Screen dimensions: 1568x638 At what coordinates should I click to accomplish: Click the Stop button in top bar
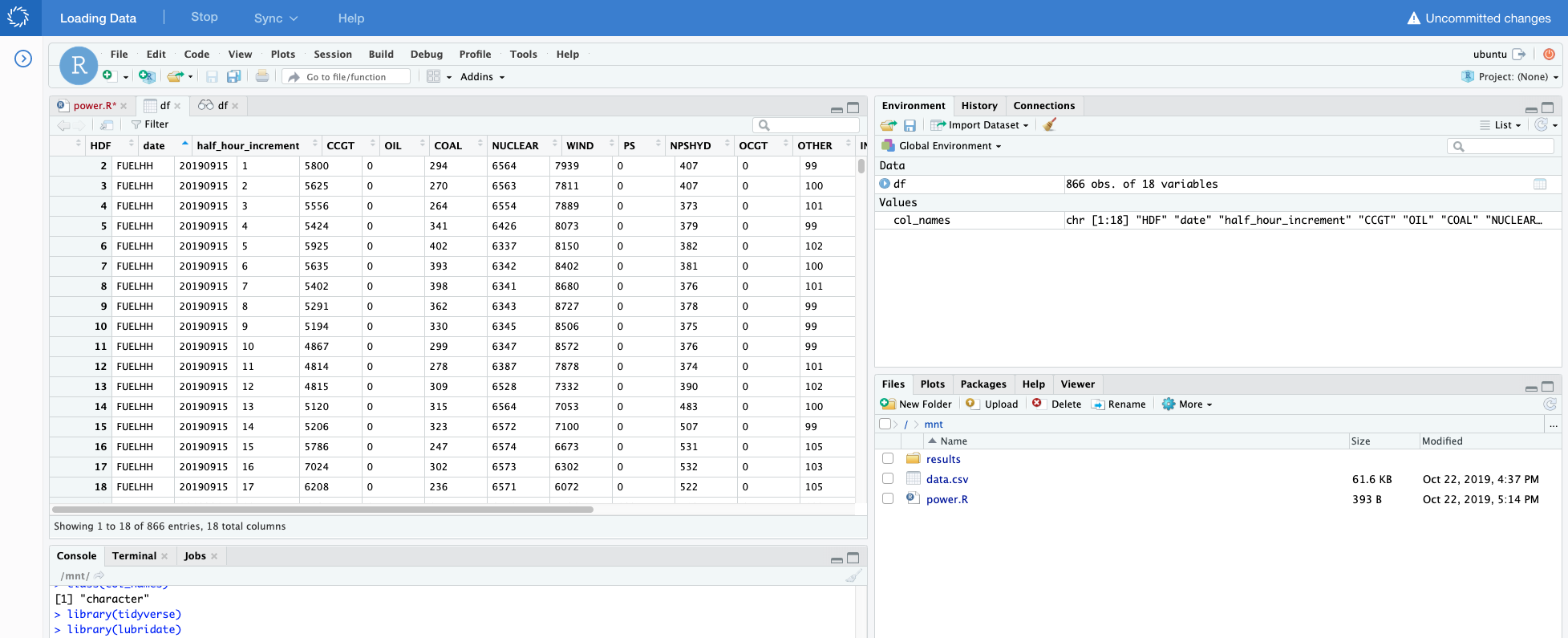pos(205,17)
